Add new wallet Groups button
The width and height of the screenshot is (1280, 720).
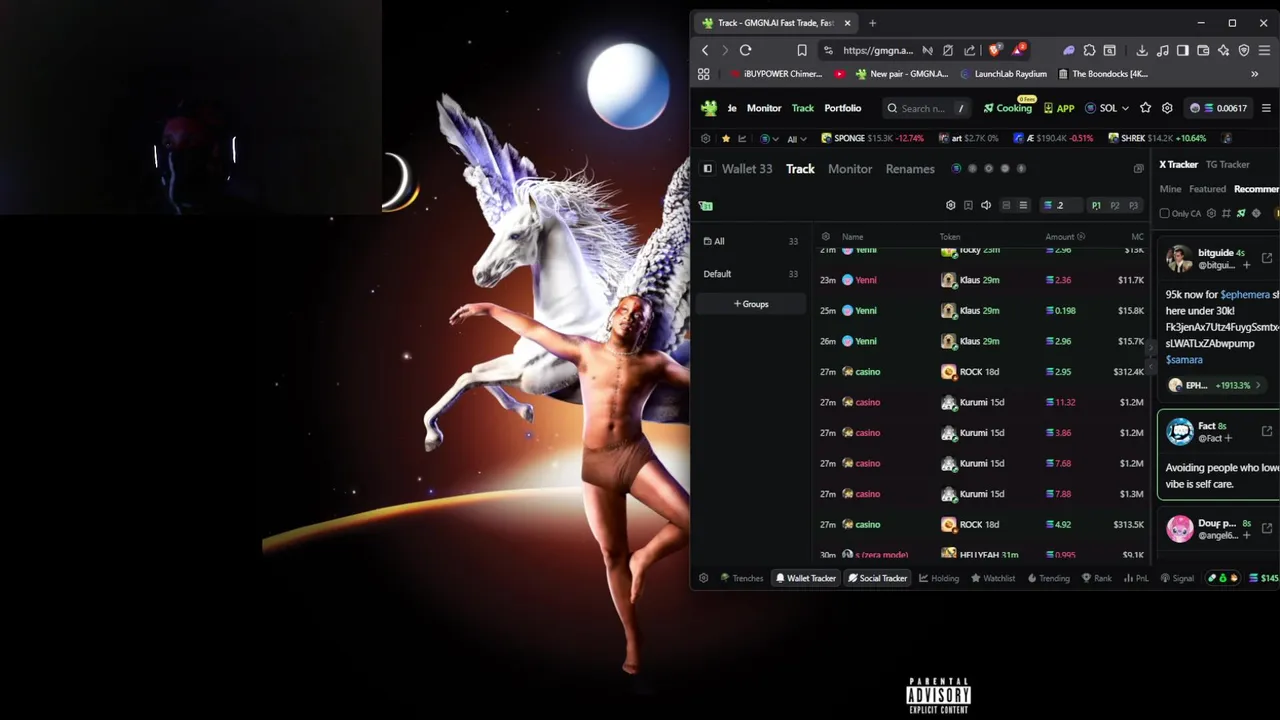click(x=751, y=304)
